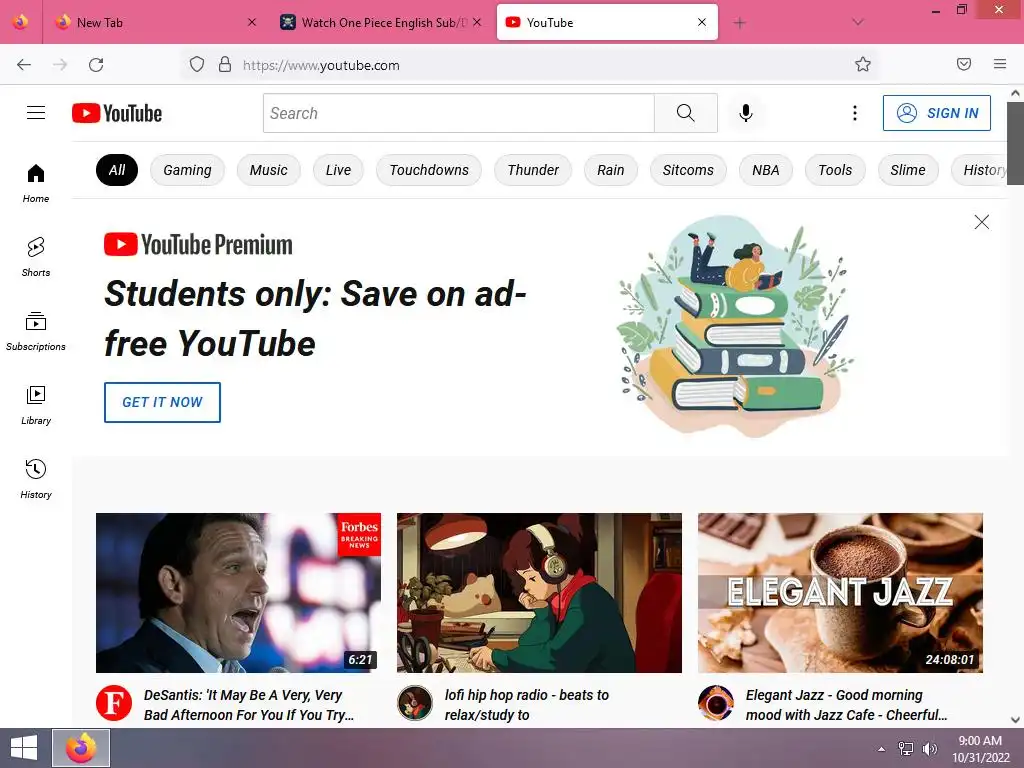1024x768 pixels.
Task: Select the Music filter chip
Action: (268, 170)
